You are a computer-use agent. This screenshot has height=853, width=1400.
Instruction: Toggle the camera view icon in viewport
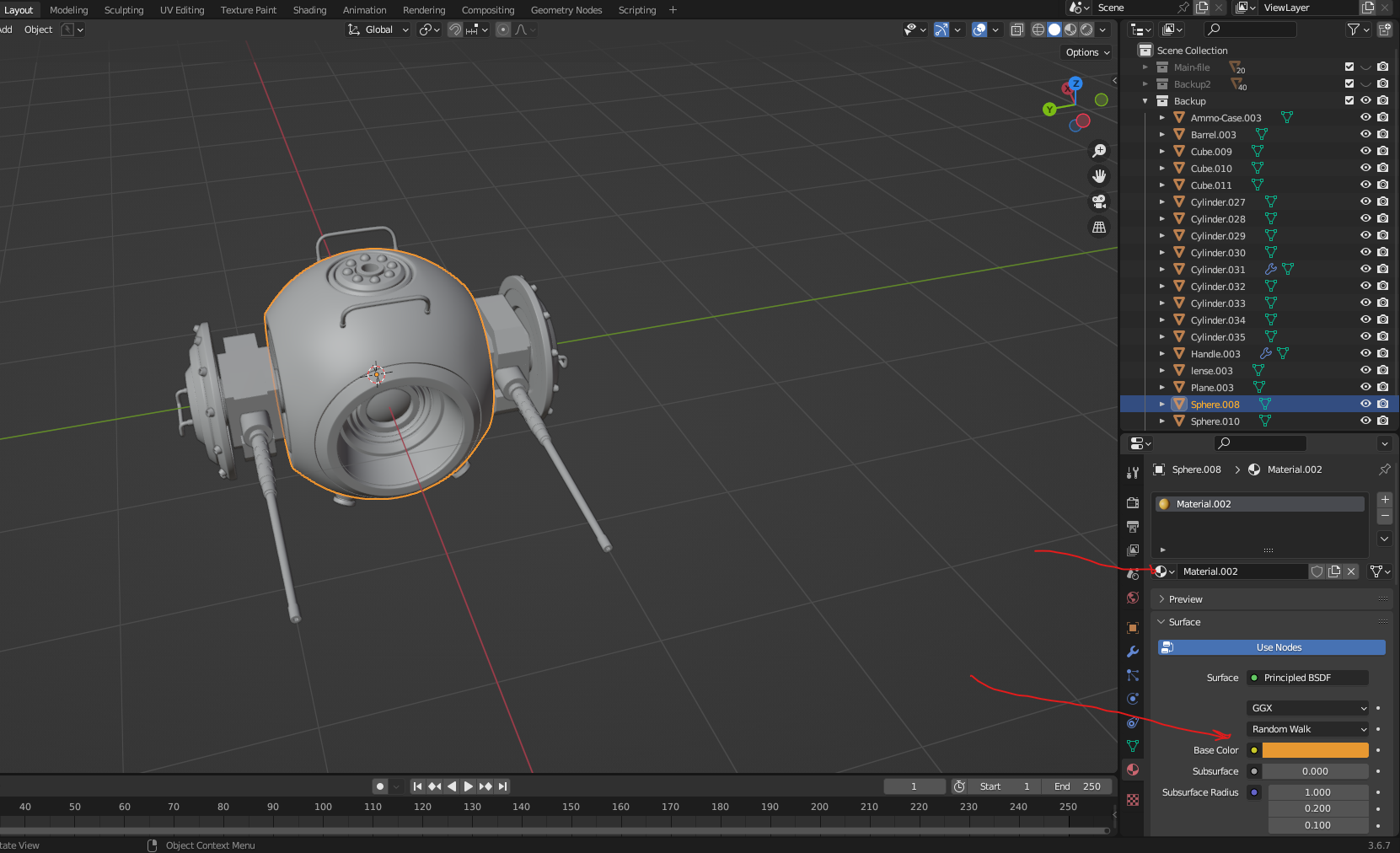[x=1099, y=201]
